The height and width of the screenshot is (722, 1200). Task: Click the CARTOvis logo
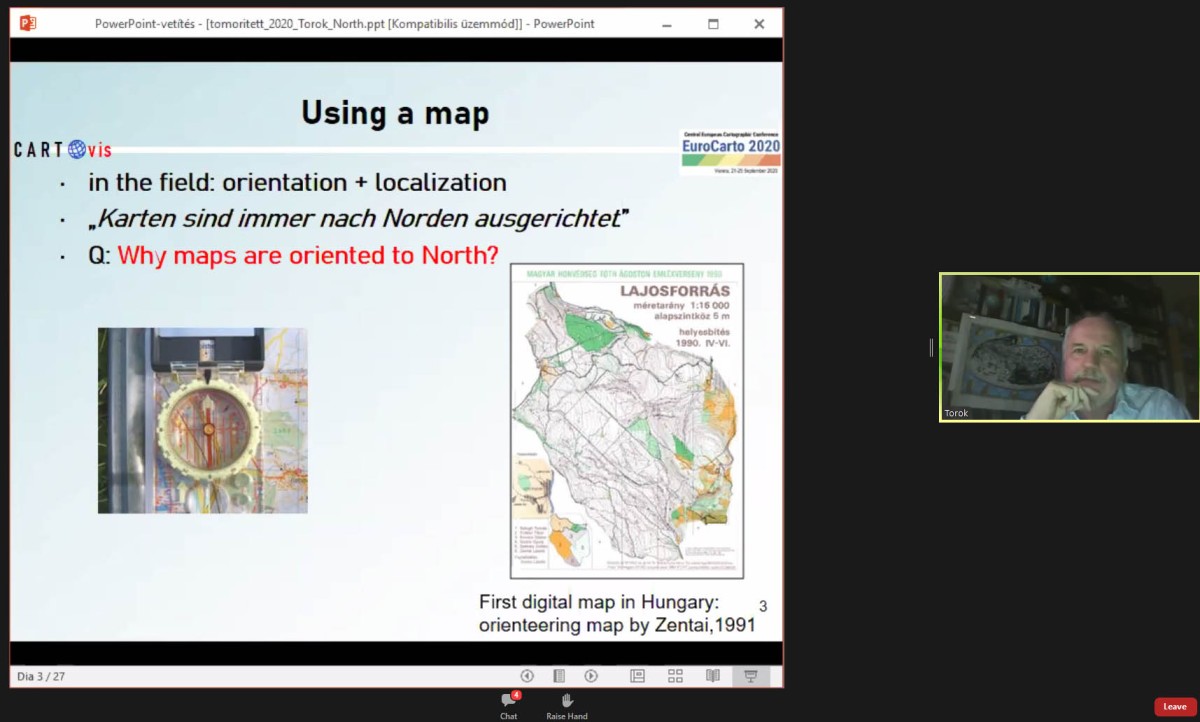click(x=62, y=150)
